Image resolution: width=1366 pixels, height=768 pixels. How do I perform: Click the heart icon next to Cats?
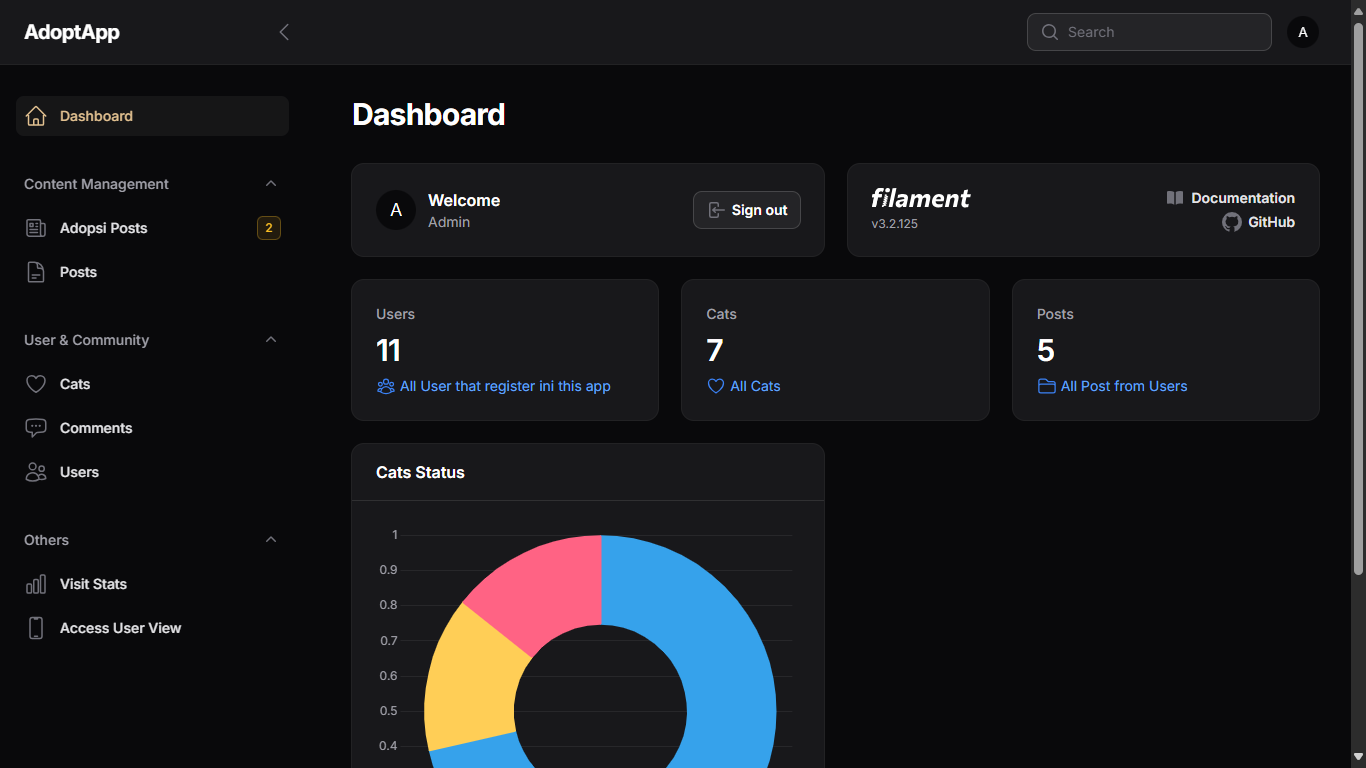tap(36, 383)
